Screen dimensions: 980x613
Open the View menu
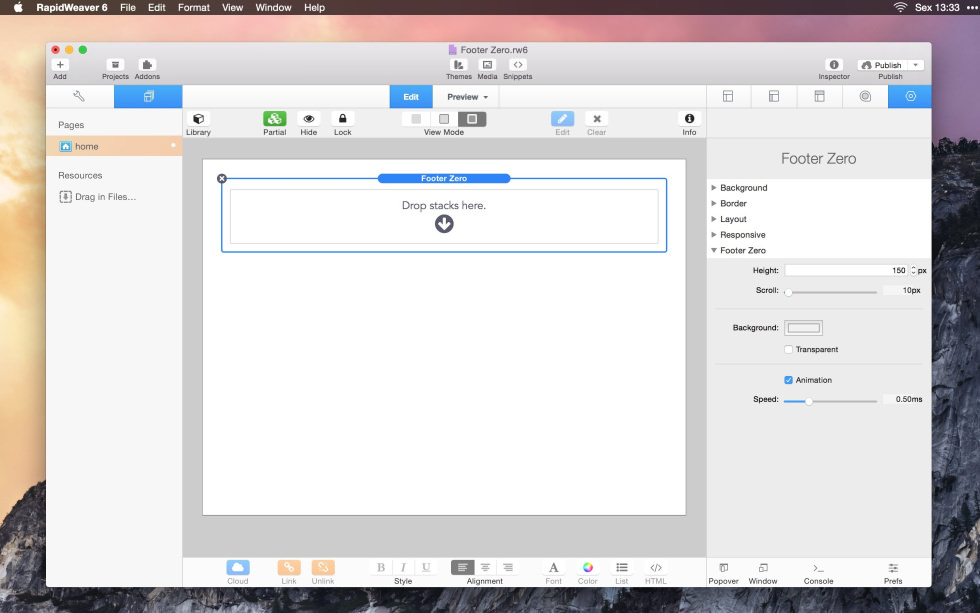[232, 7]
